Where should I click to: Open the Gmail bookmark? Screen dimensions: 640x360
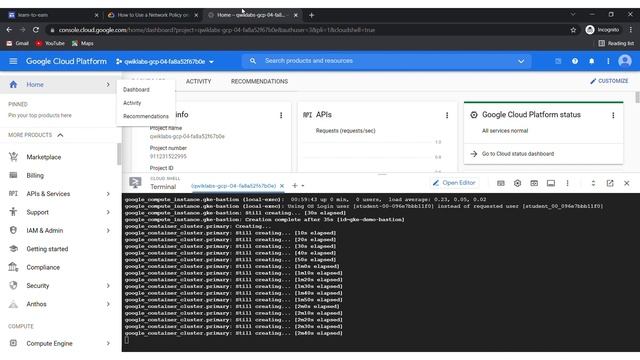tap(18, 43)
